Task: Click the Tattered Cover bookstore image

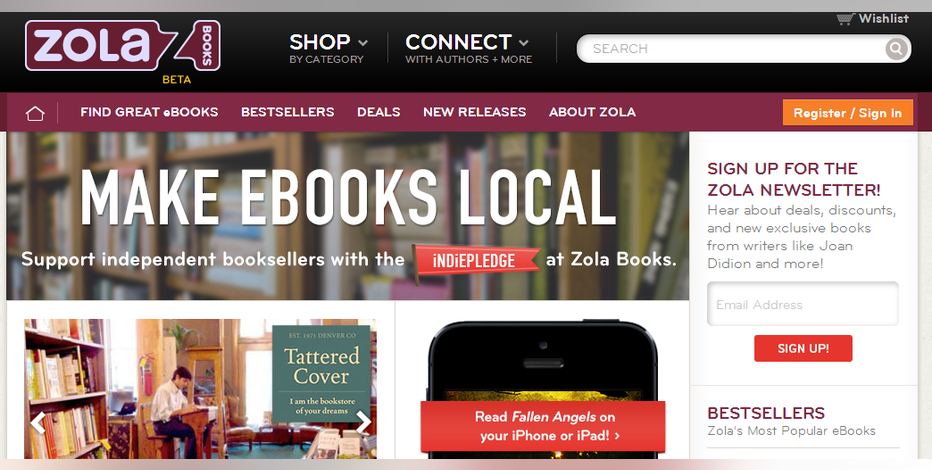Action: point(200,389)
